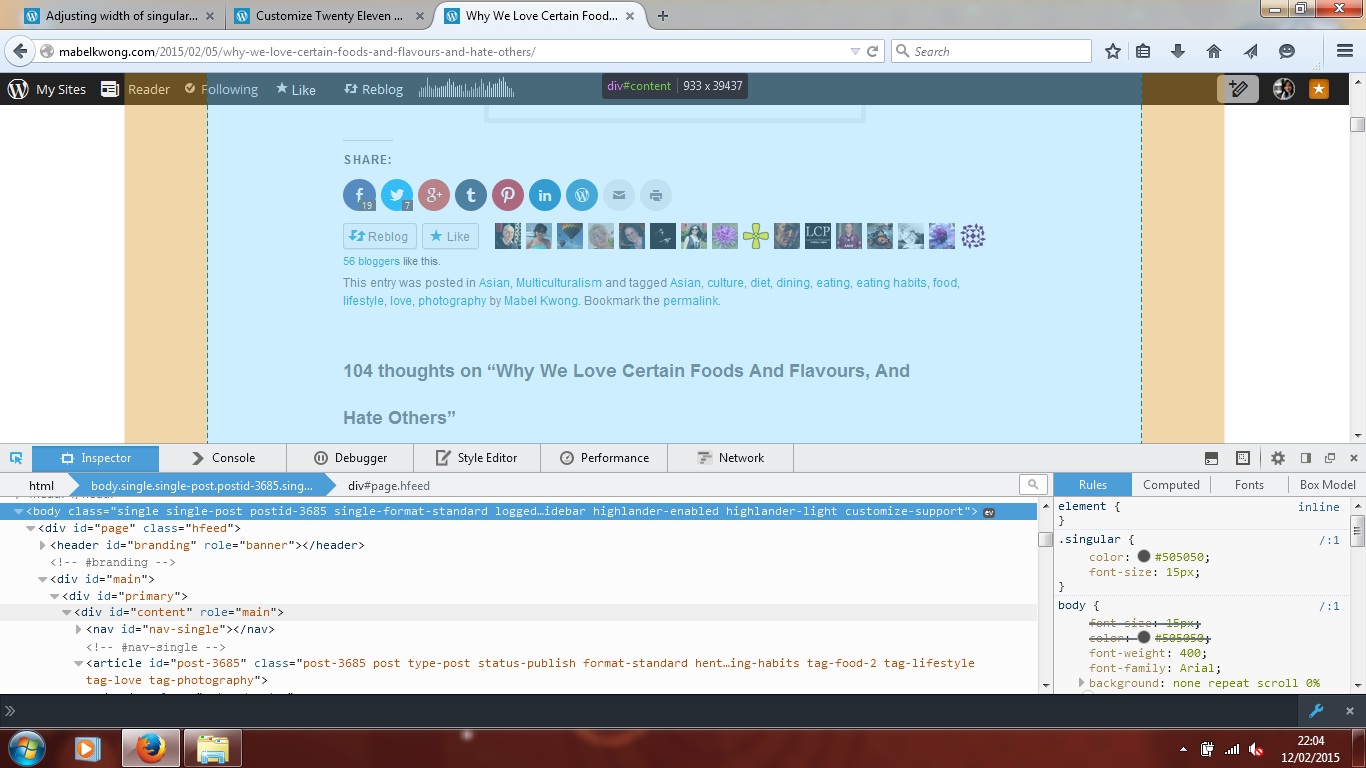Activate the element picker in devtools
Screen dimensions: 1366x768
pos(16,458)
